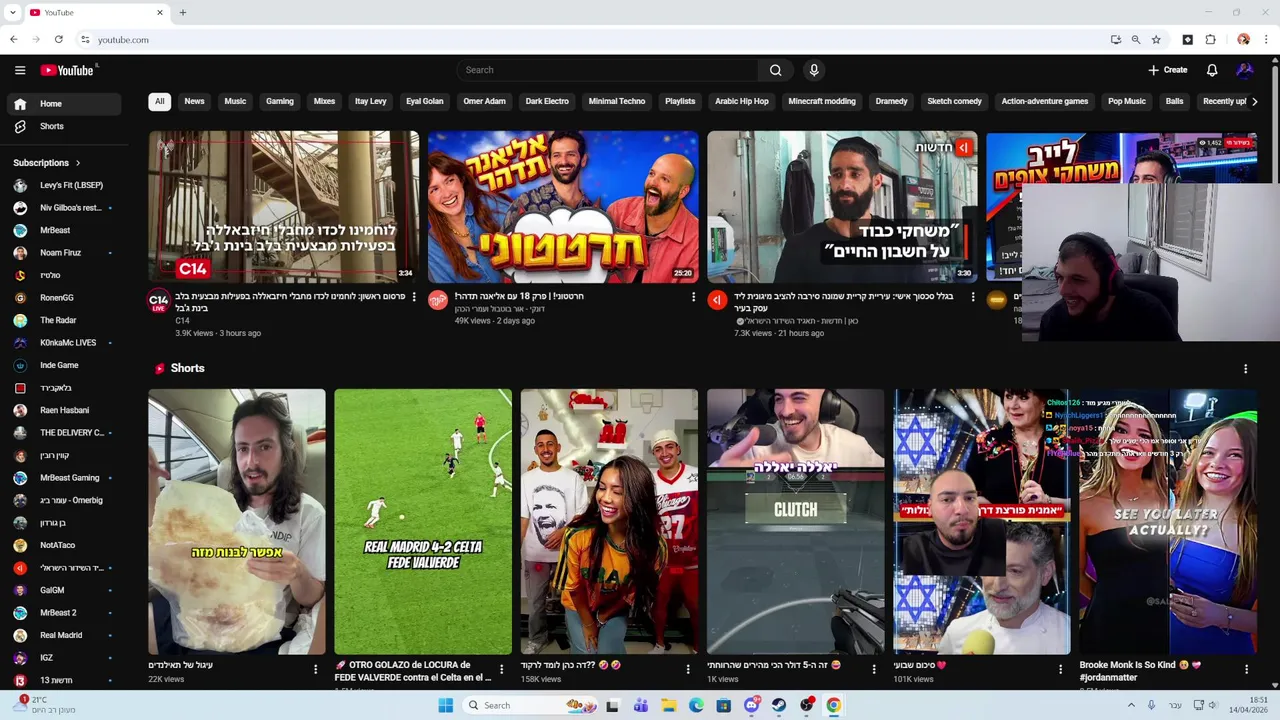Open Real Madrid subscription channel
1280x720 pixels.
[64, 635]
